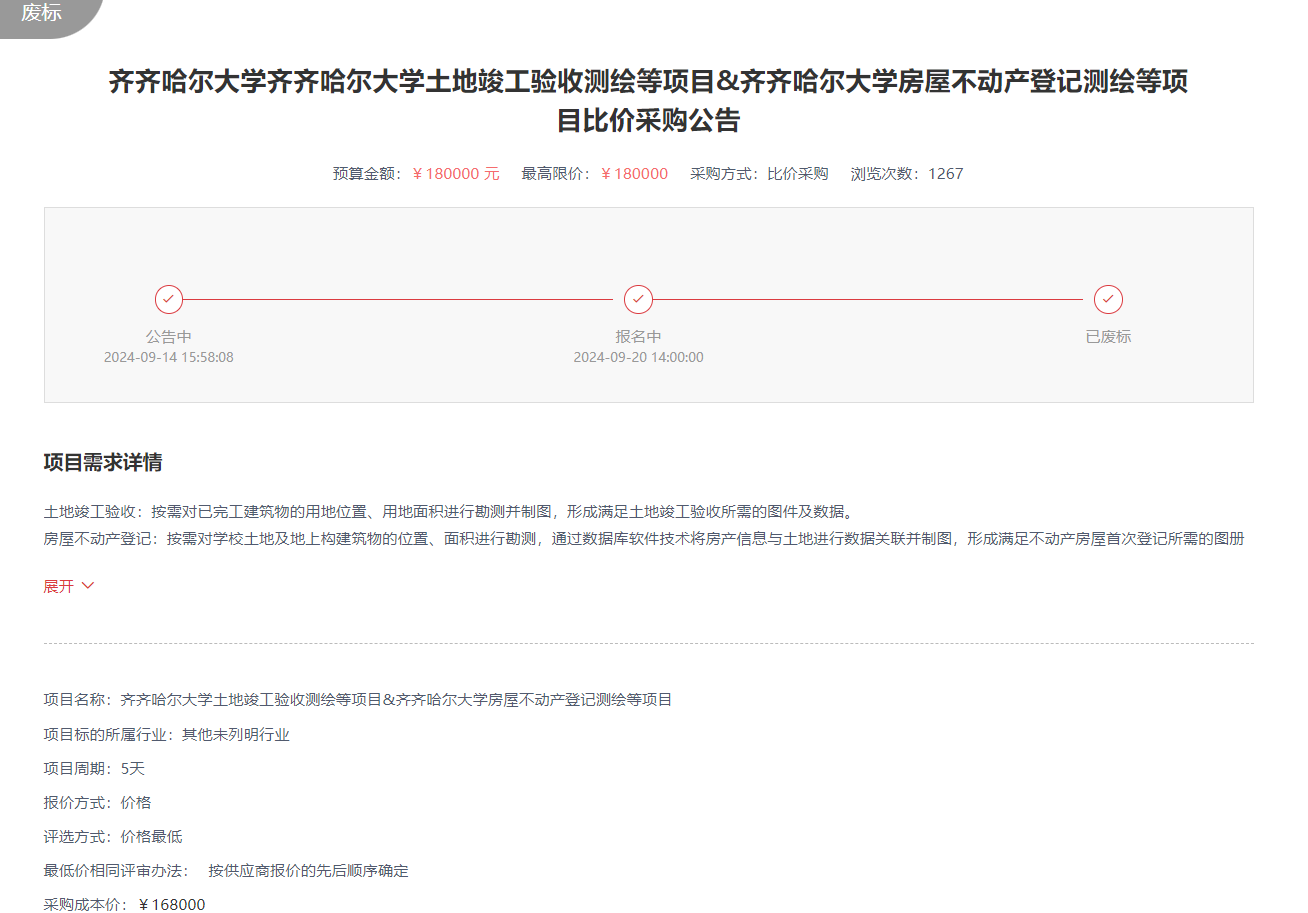
Task: Click the 废标 status badge
Action: [x=42, y=15]
